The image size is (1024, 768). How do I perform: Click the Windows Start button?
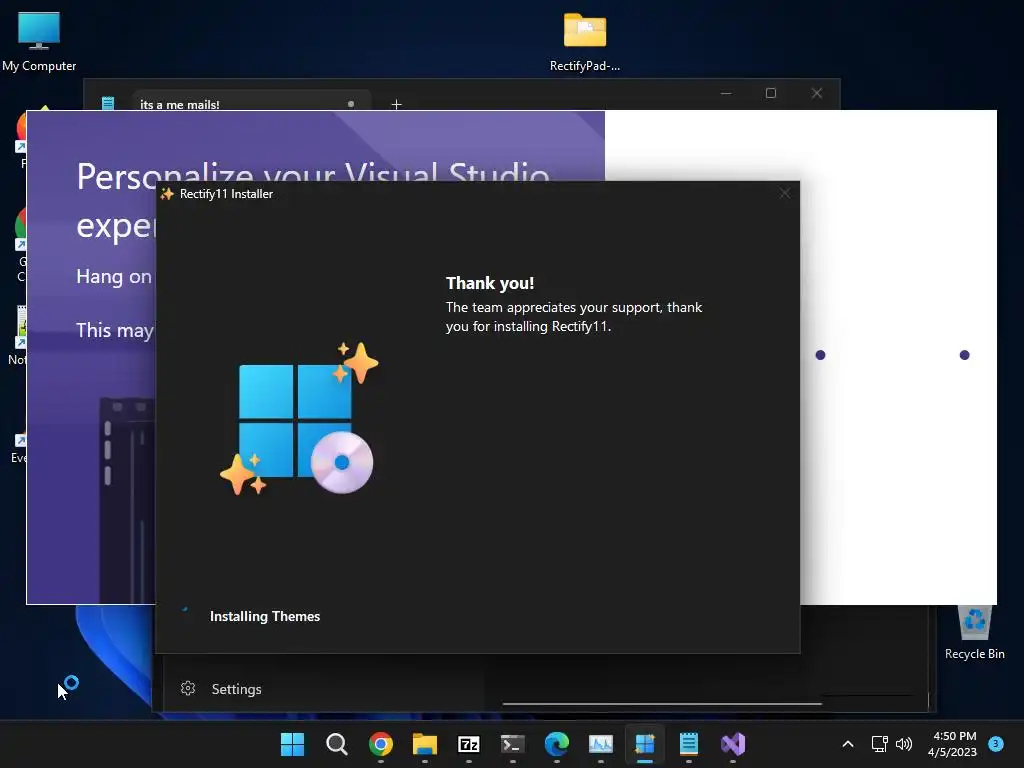(x=292, y=744)
